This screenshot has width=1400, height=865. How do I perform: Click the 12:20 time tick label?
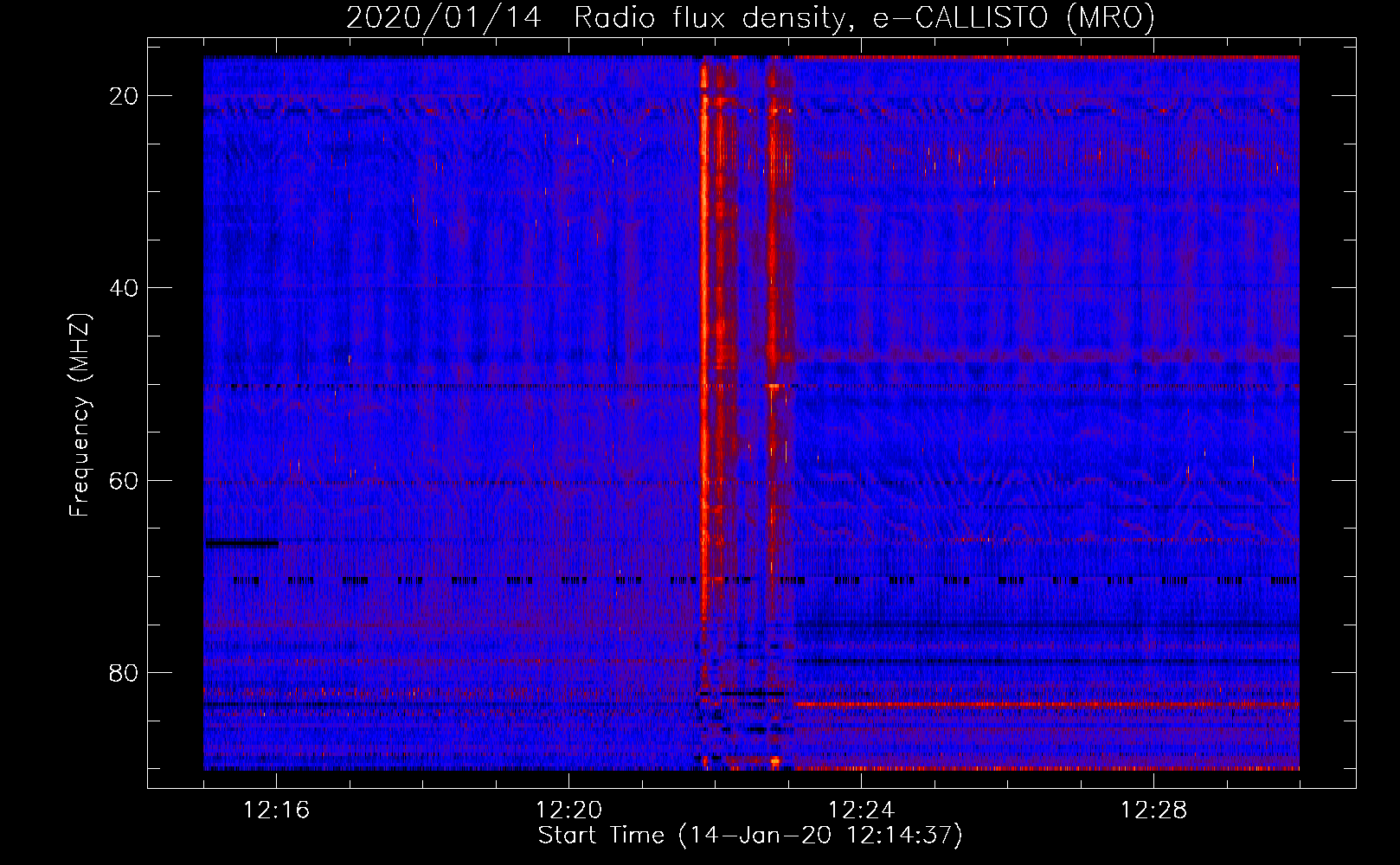click(x=568, y=811)
